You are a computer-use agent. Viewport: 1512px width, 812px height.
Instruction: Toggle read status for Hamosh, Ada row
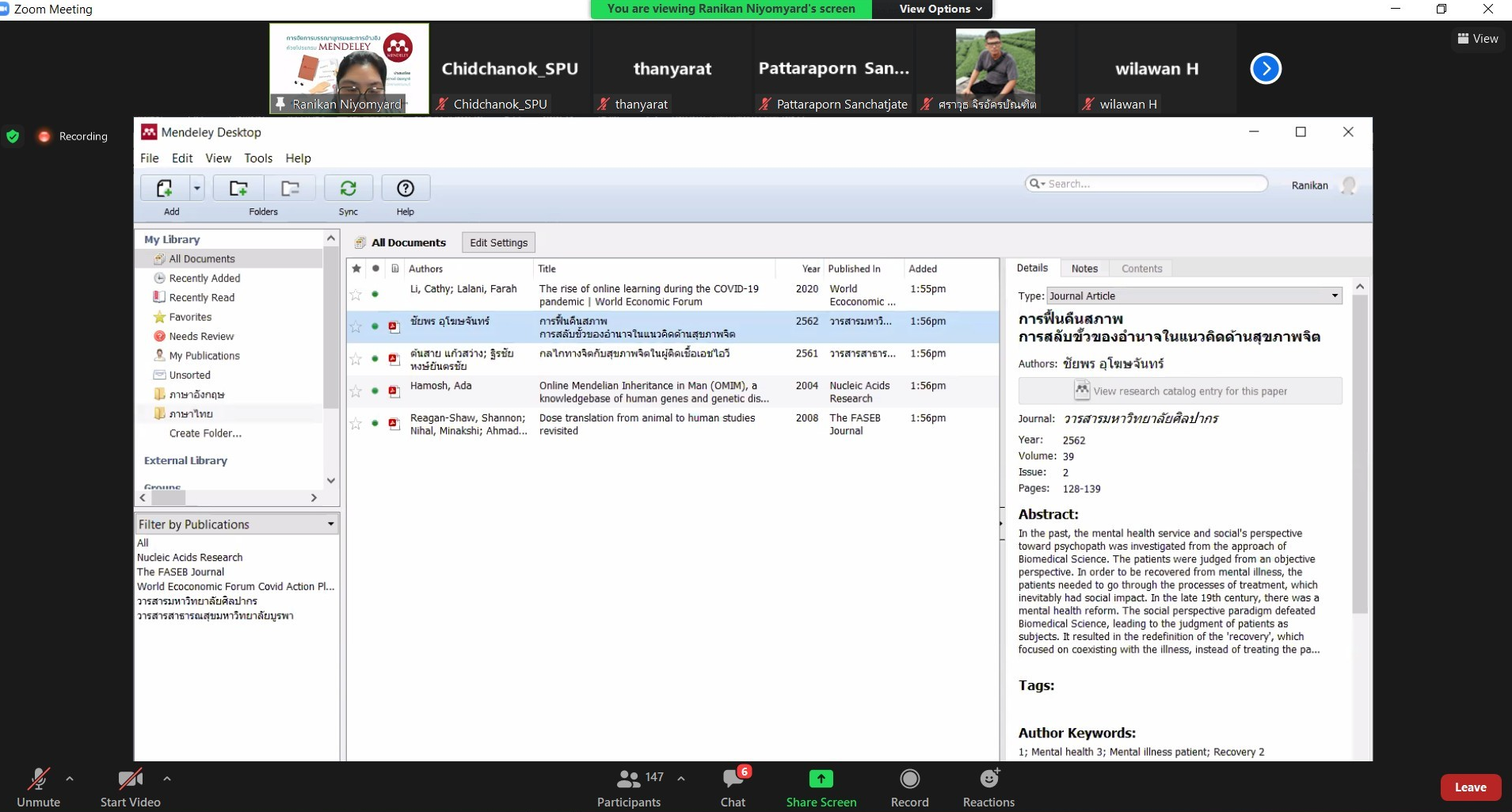click(375, 391)
